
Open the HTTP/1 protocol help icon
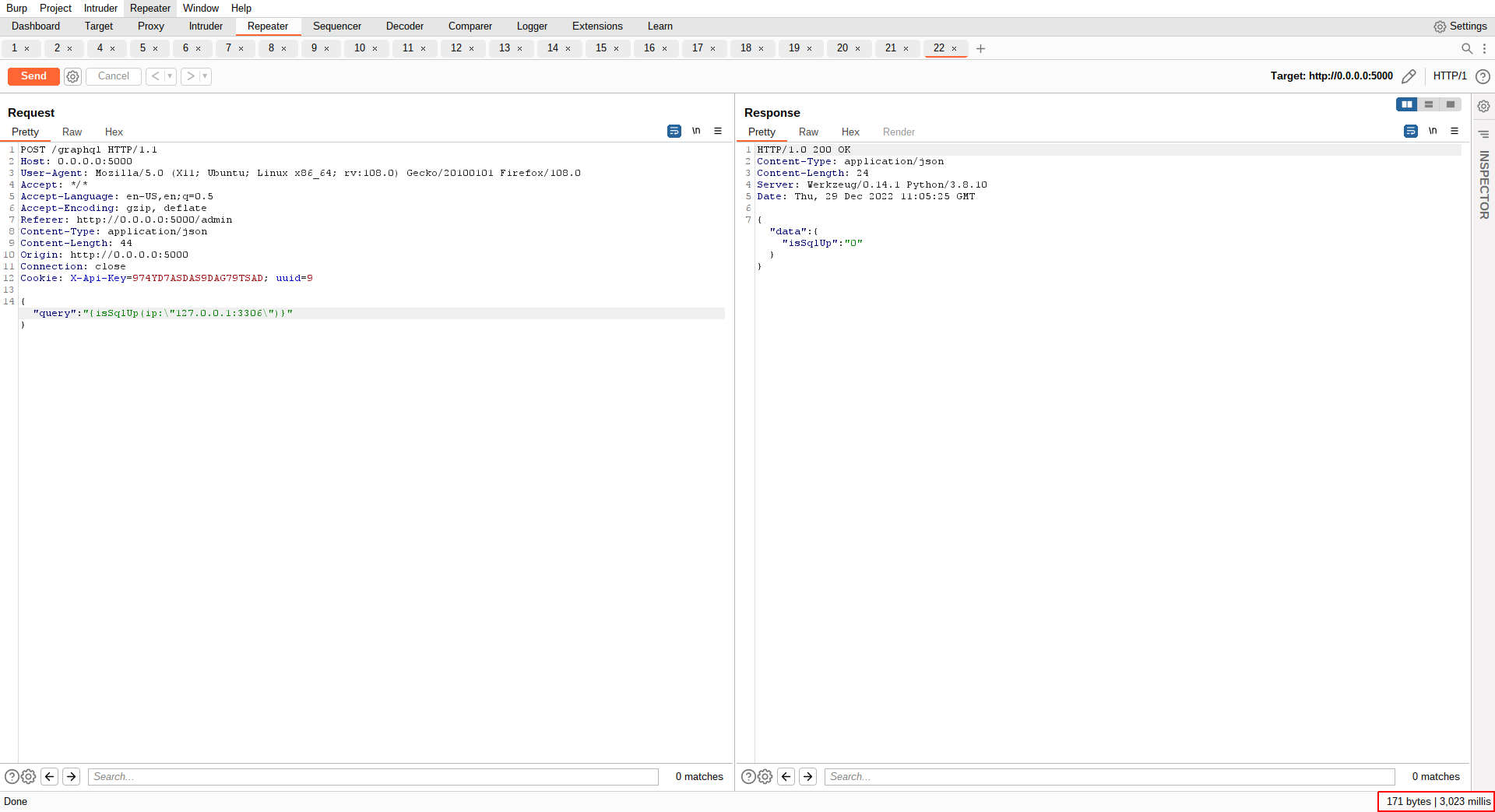click(1483, 76)
